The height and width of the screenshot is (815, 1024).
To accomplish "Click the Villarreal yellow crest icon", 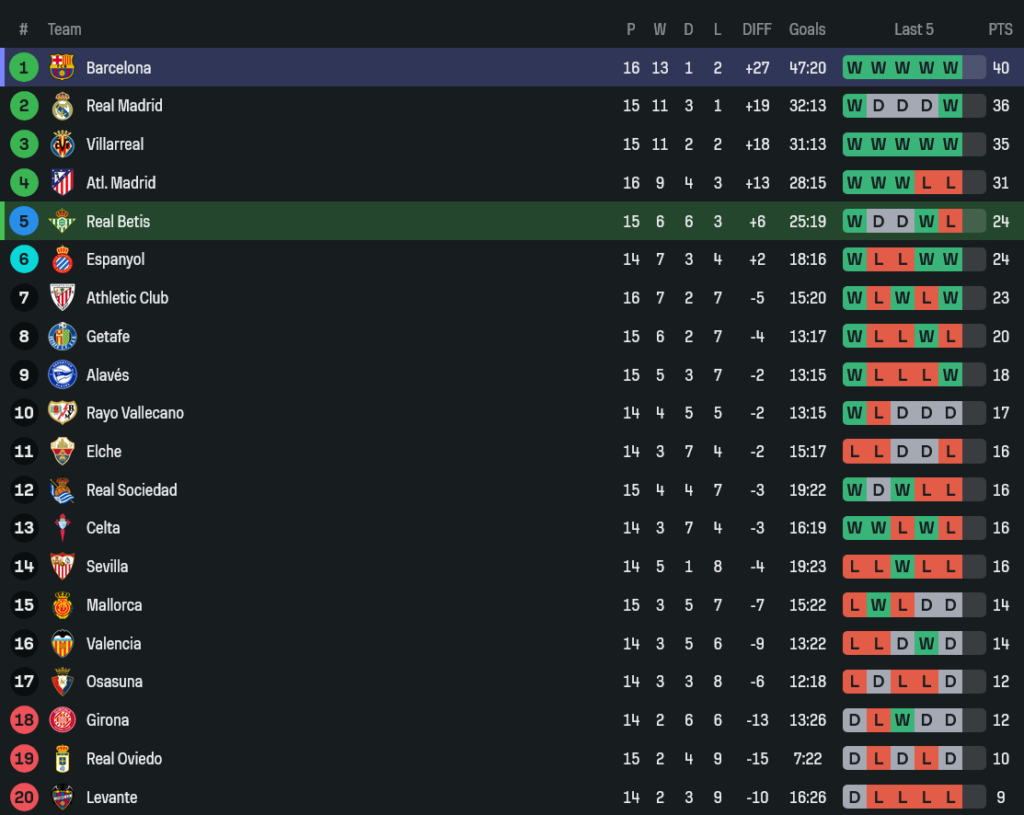I will (62, 144).
